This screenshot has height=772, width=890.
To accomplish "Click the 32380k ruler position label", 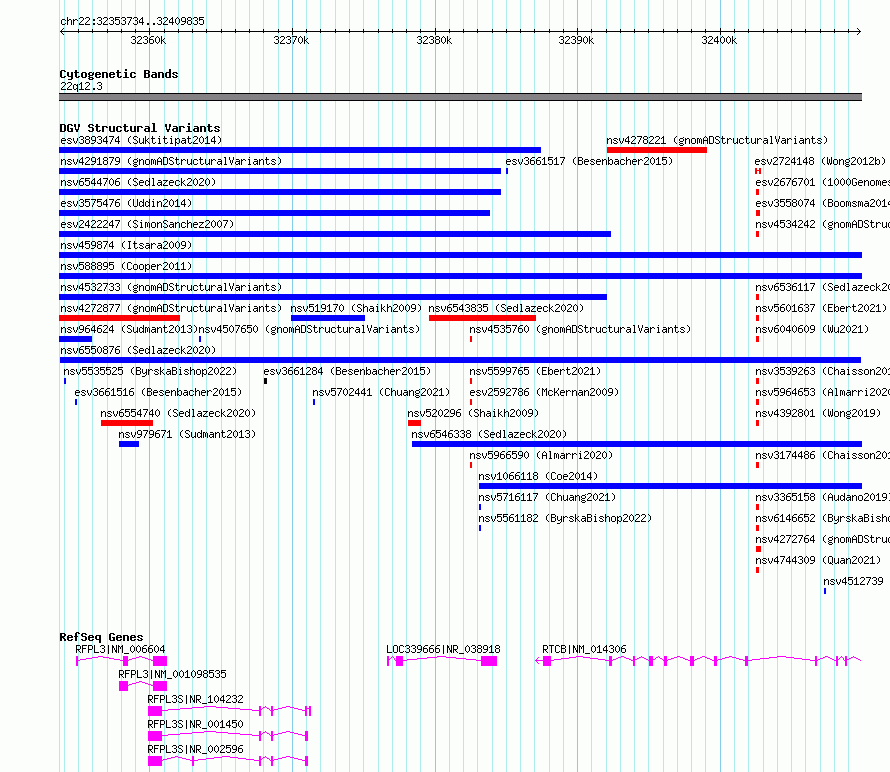I will (x=434, y=40).
